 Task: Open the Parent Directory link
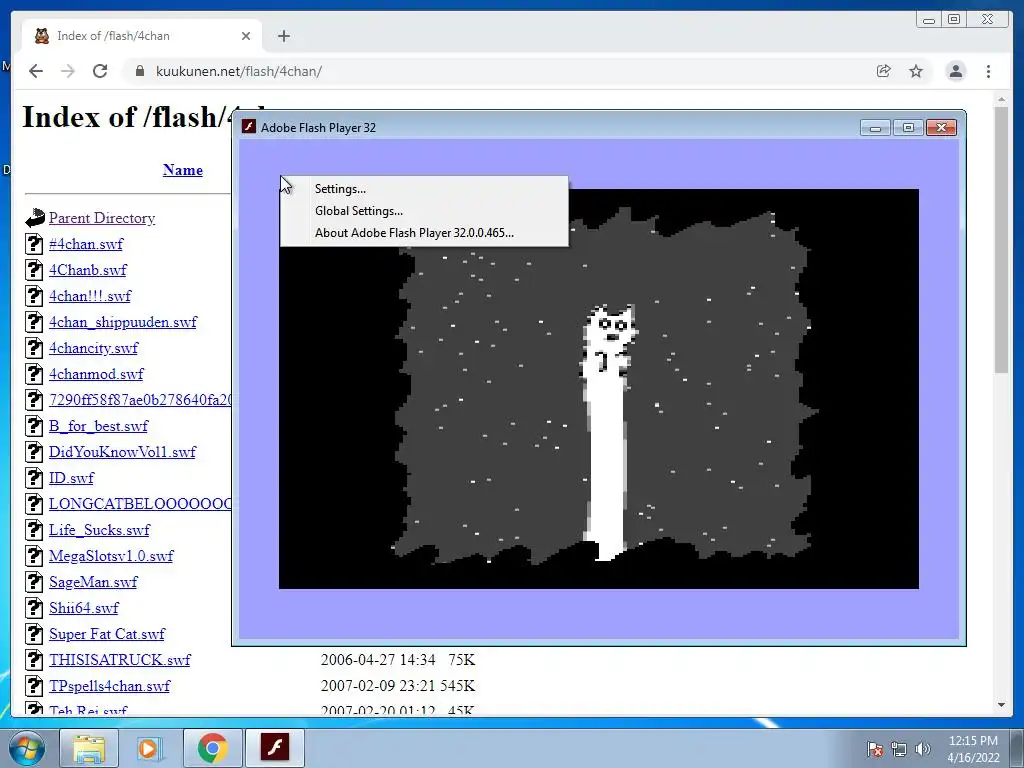point(102,218)
